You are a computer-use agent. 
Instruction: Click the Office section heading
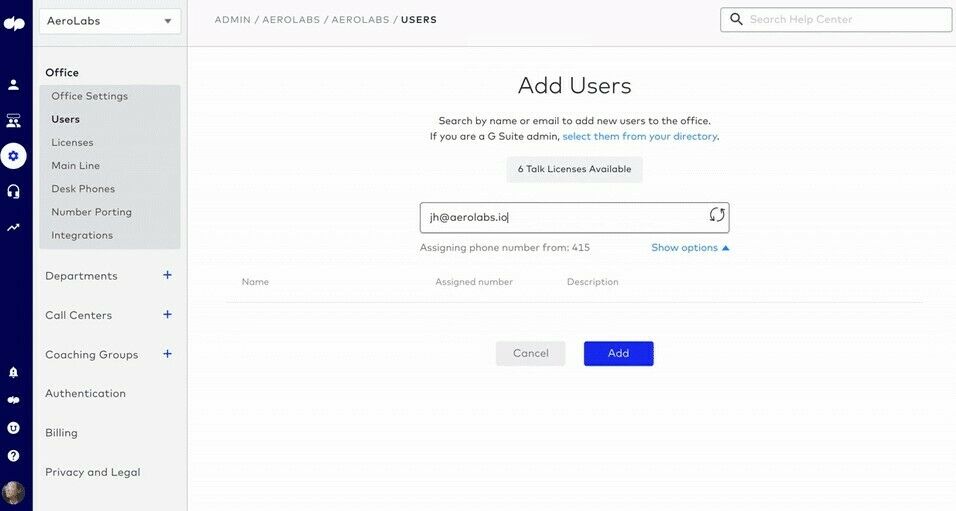click(62, 72)
